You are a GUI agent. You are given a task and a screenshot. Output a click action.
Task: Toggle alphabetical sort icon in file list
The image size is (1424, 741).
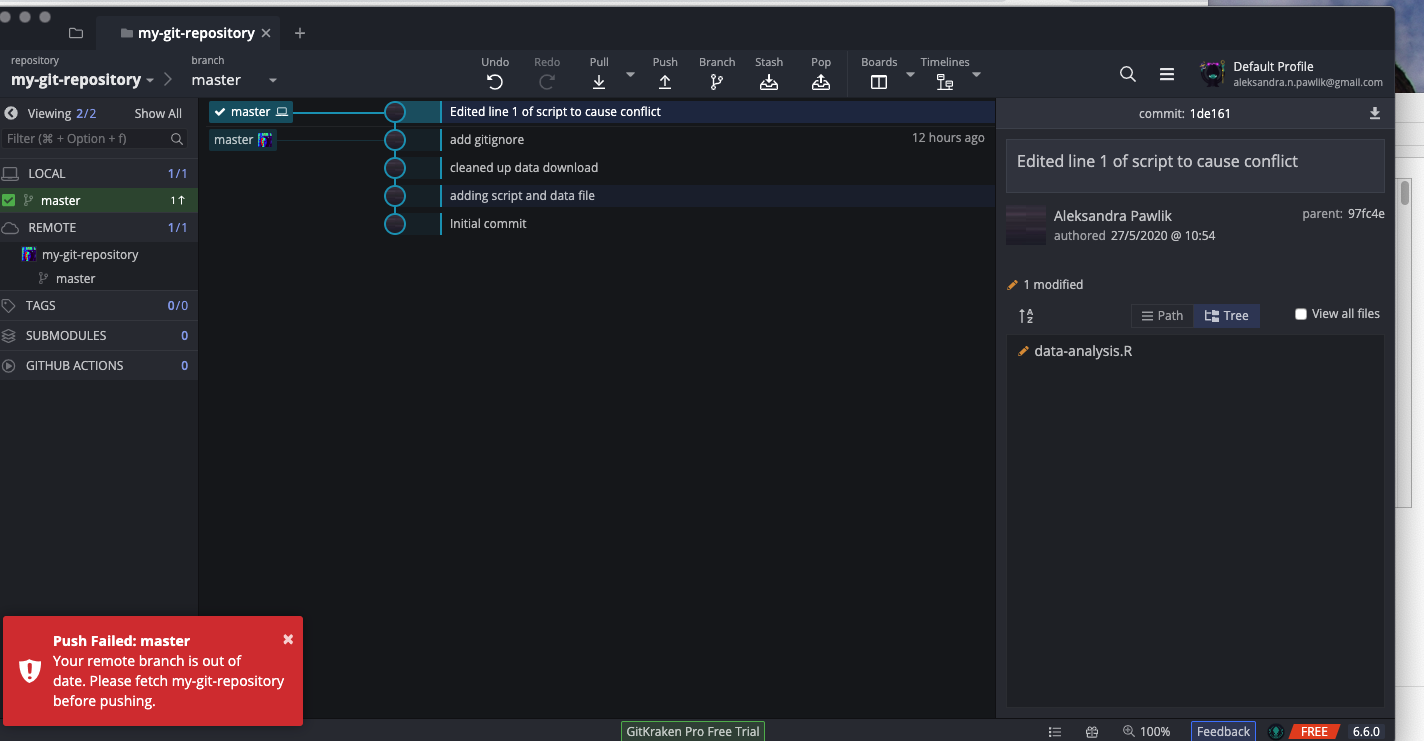1026,316
